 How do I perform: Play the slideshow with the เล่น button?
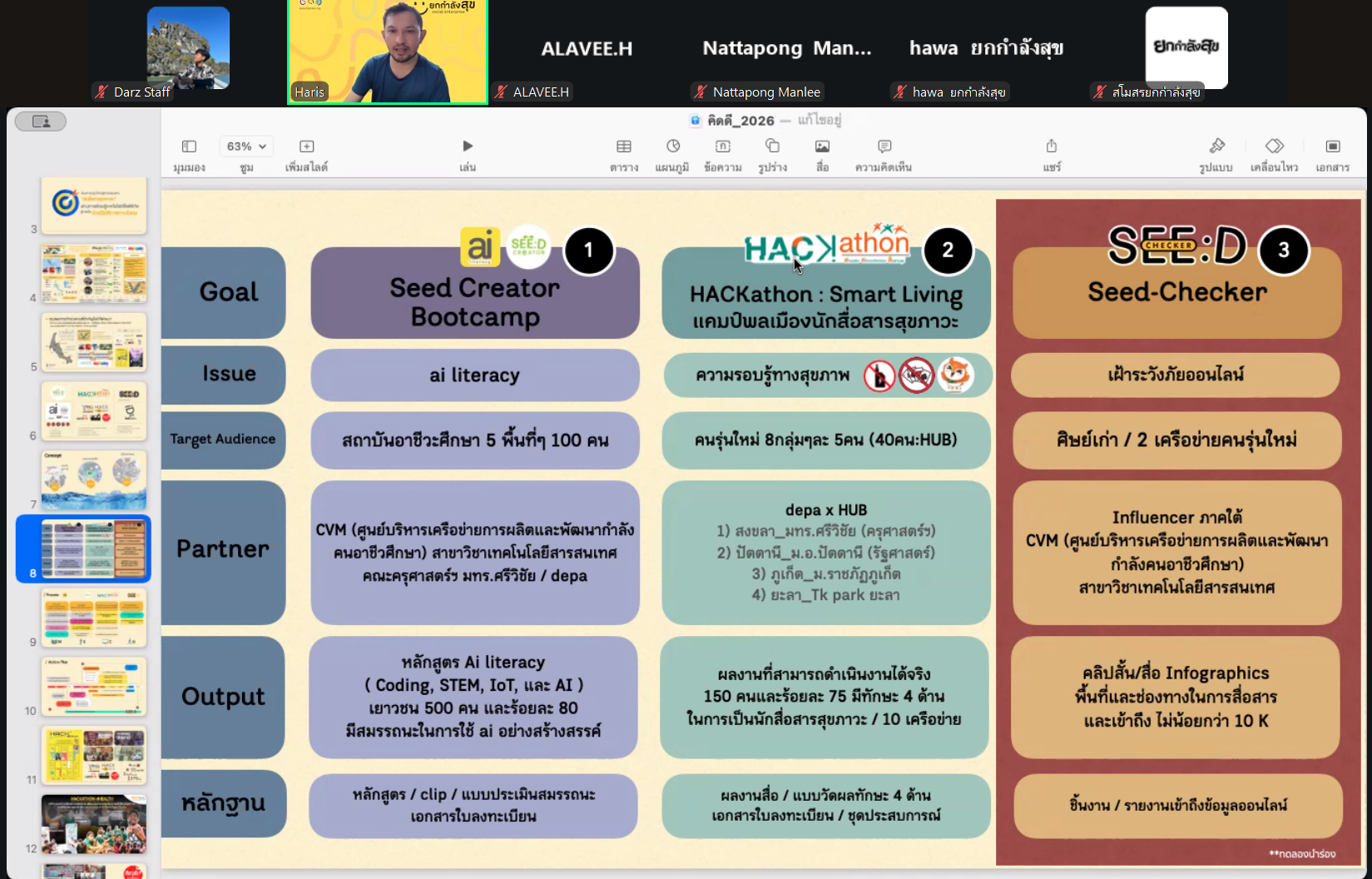pos(468,146)
